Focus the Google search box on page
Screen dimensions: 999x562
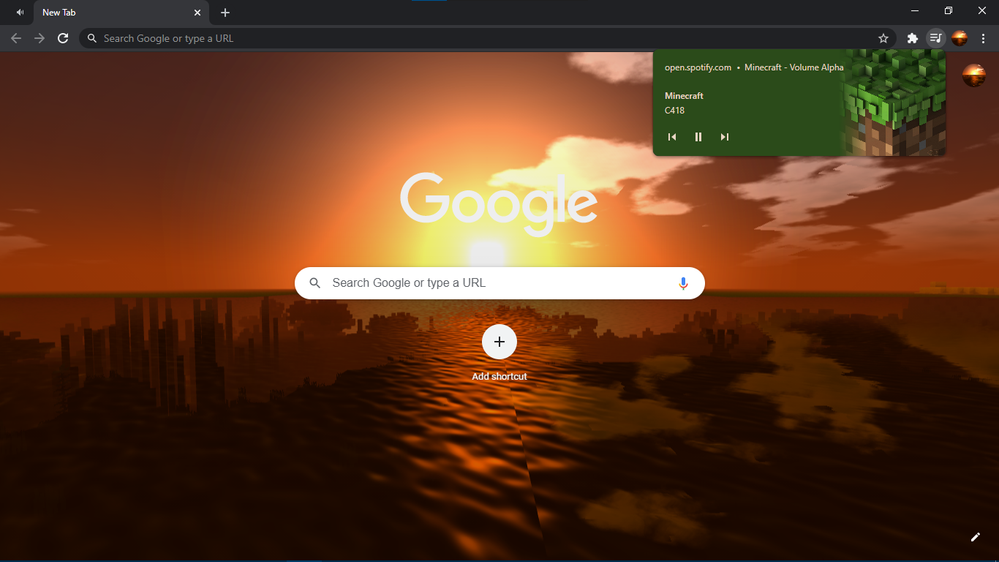pyautogui.click(x=500, y=283)
